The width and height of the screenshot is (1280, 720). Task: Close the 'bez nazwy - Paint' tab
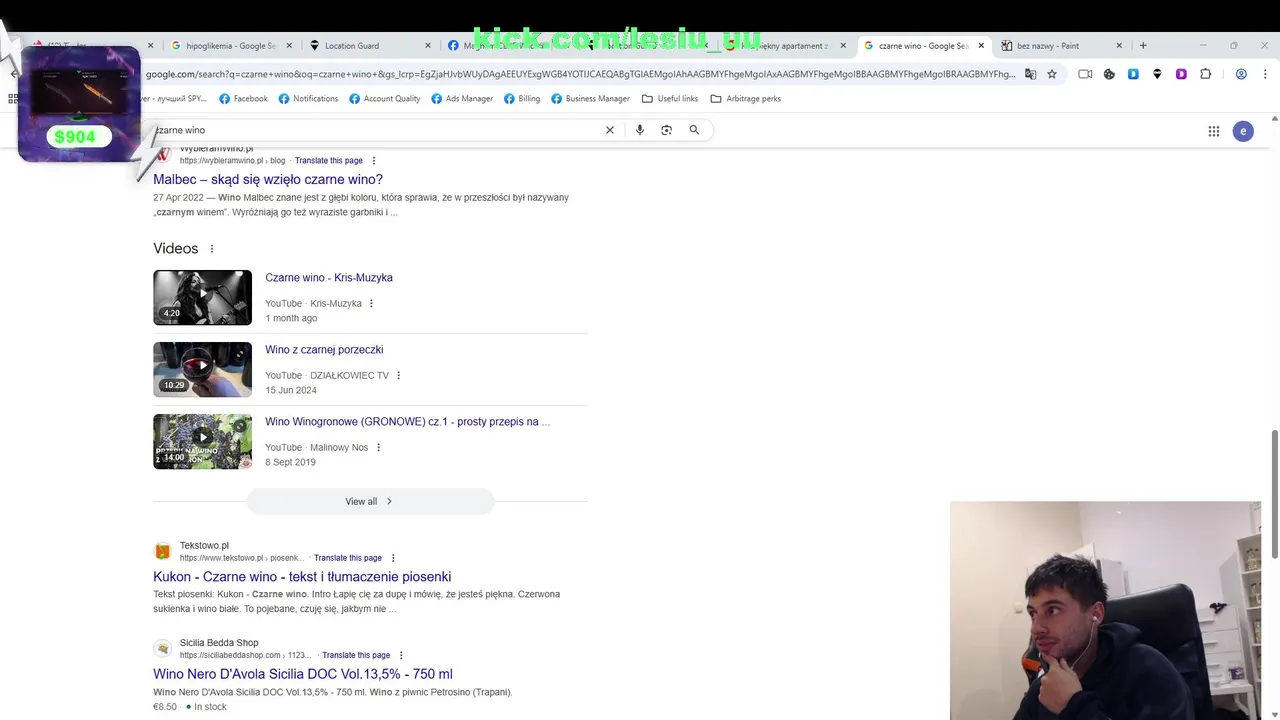1119,45
